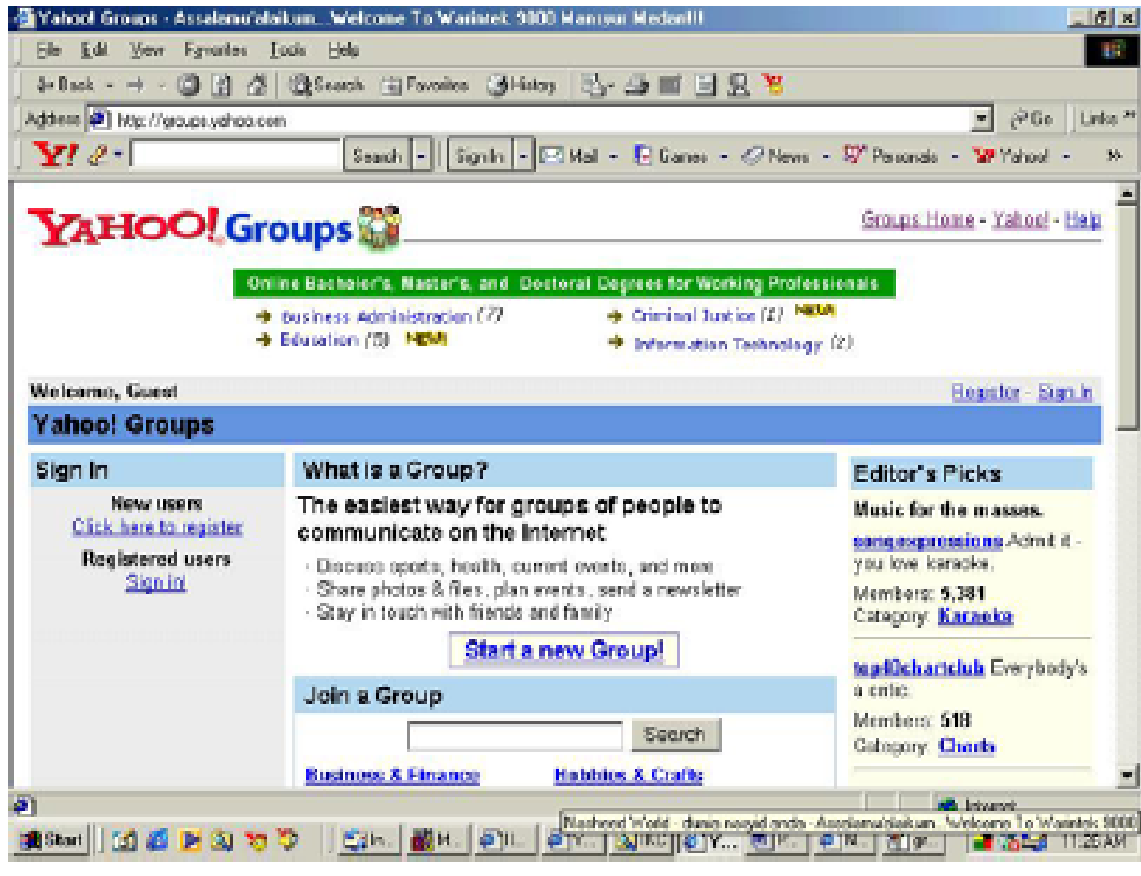The image size is (1141, 876).
Task: Click the Business Administration ad link
Action: click(377, 316)
